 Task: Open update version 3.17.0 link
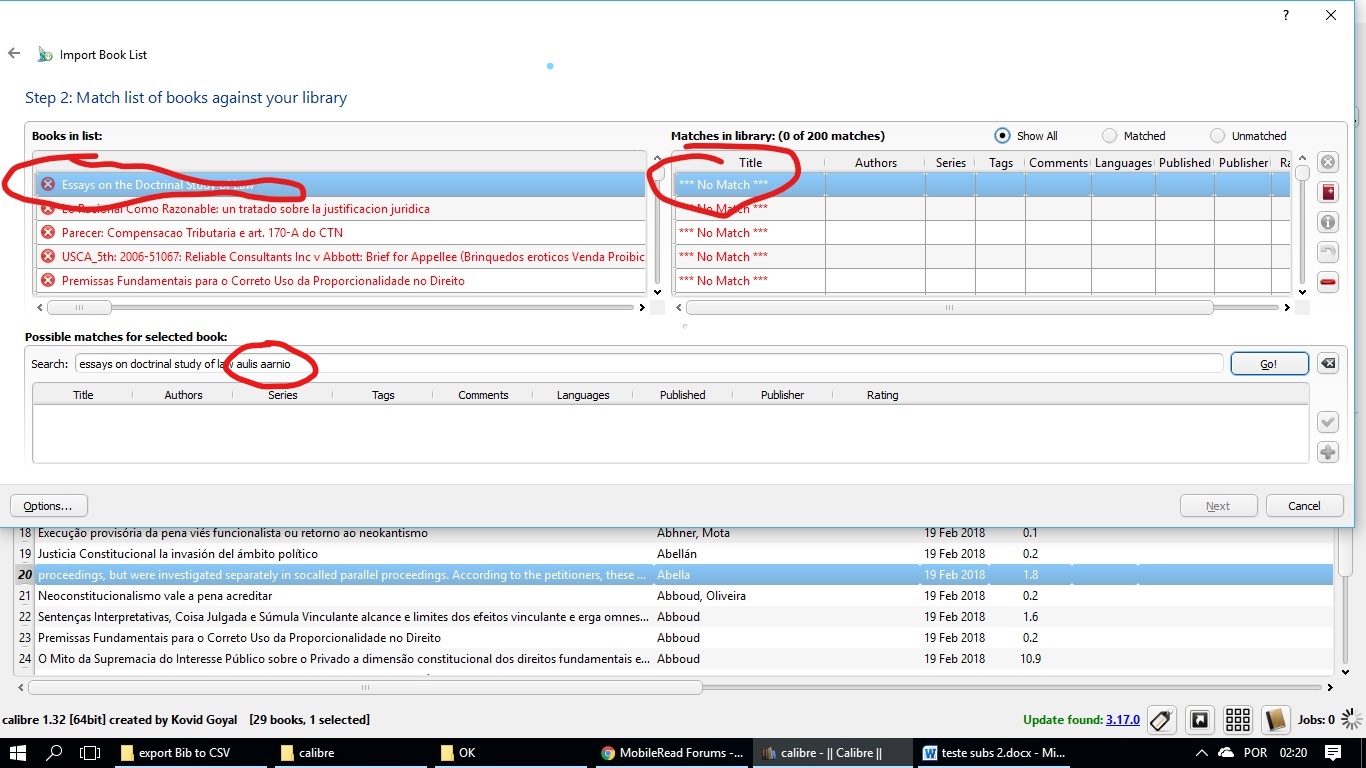[1122, 720]
